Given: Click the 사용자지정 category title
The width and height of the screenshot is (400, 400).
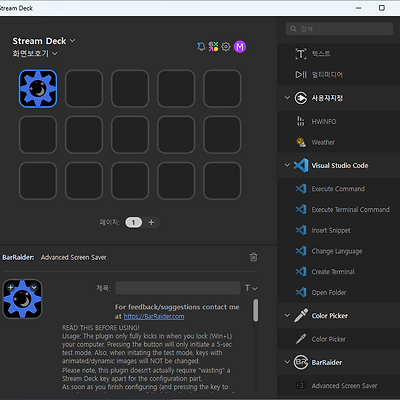Looking at the screenshot, I should click(327, 98).
